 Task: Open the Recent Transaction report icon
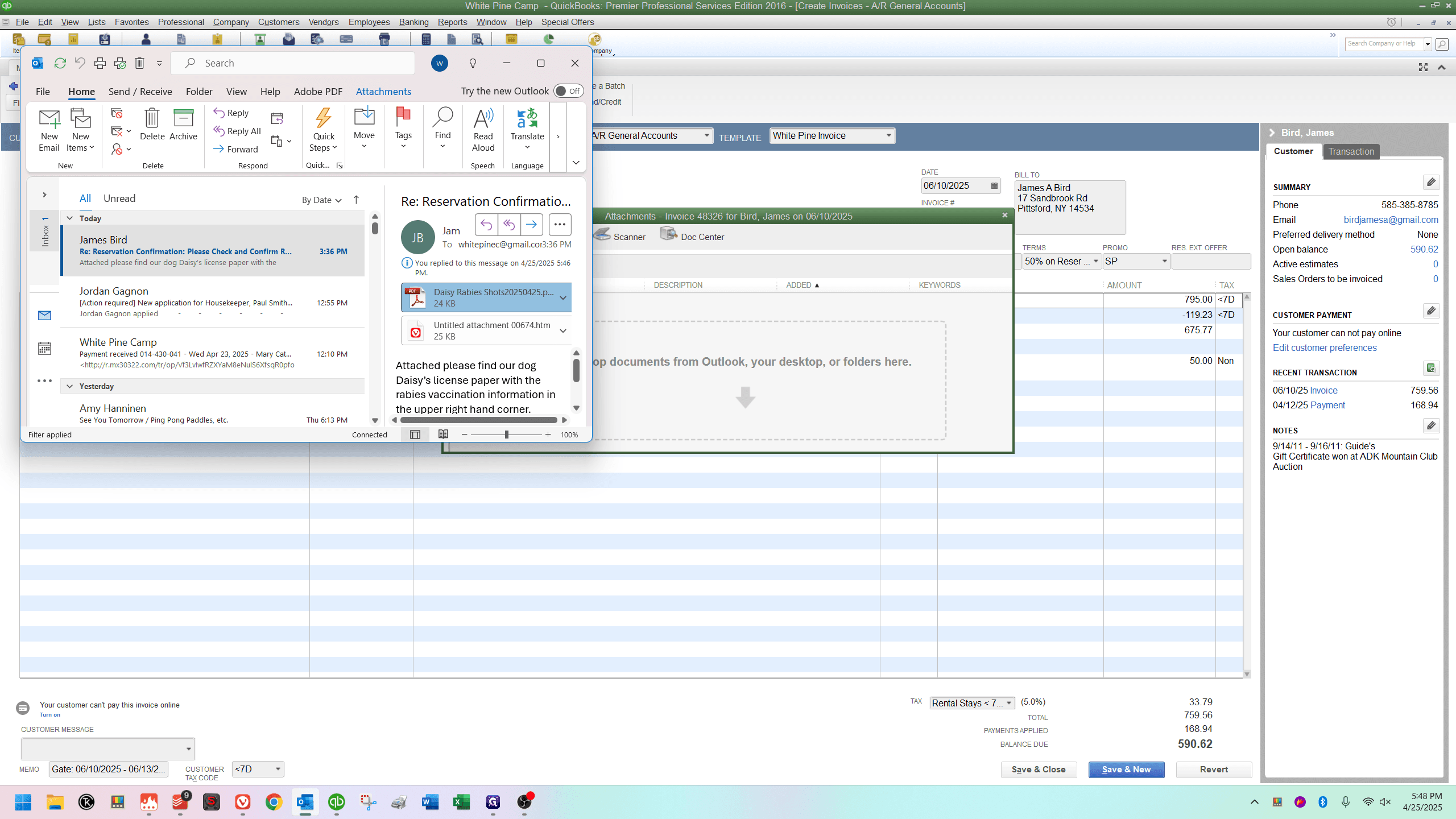(1431, 369)
